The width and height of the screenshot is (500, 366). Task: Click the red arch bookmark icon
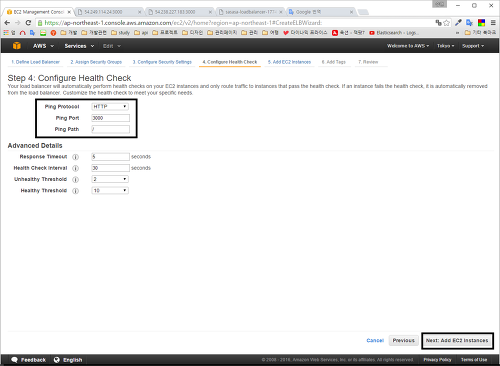click(23, 33)
